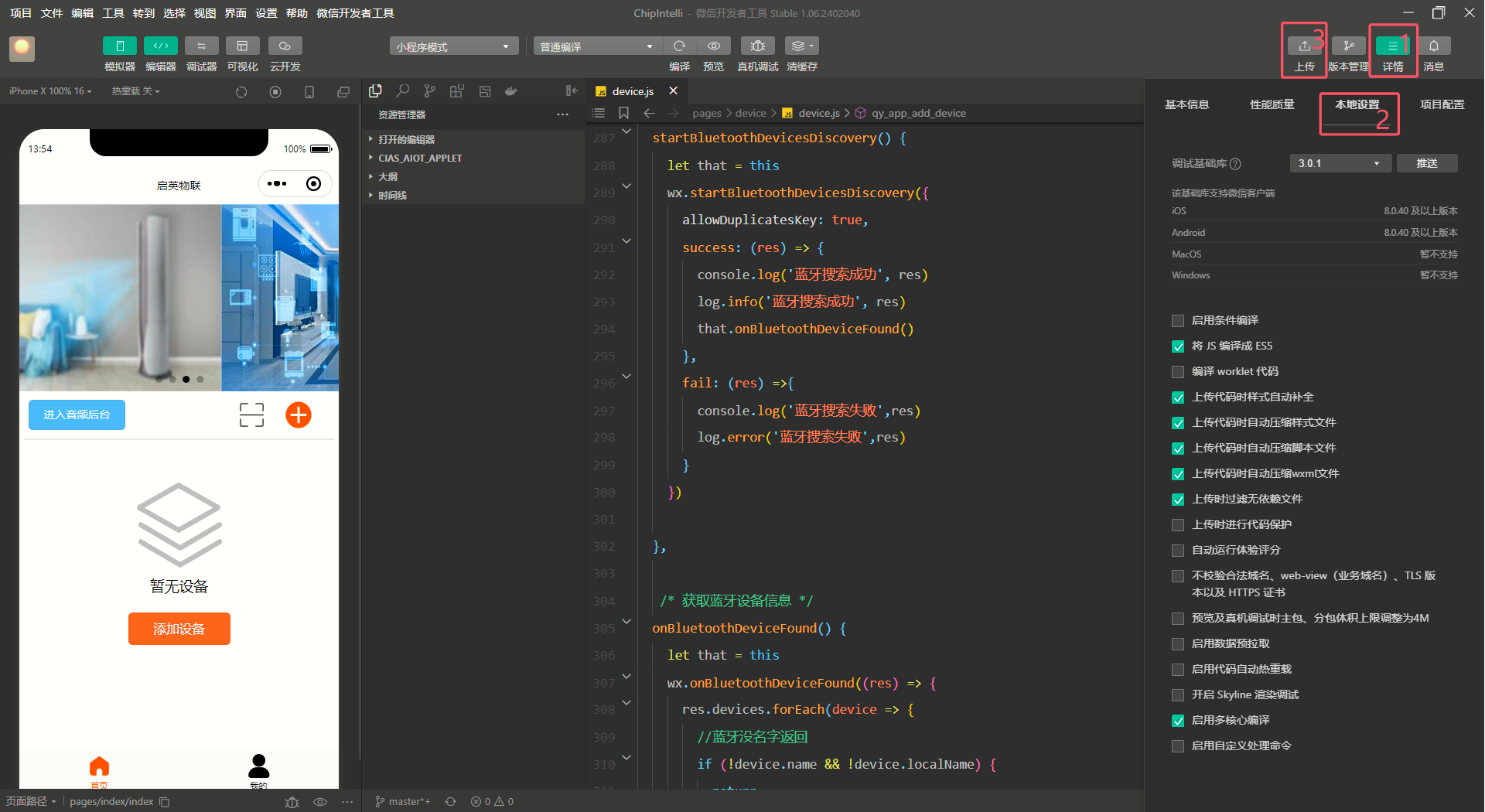
Task: Click the preview eye icon
Action: [714, 46]
